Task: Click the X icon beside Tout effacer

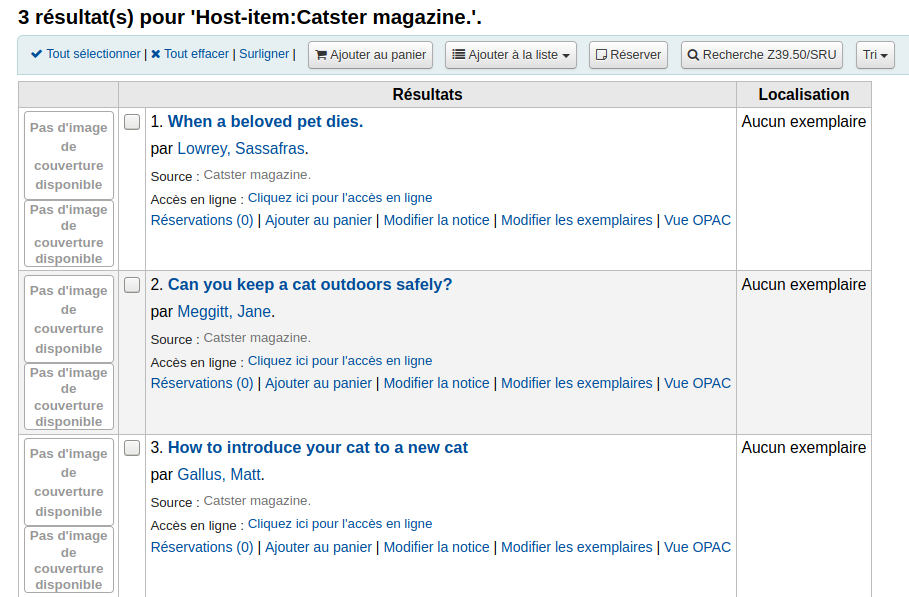Action: (x=156, y=54)
